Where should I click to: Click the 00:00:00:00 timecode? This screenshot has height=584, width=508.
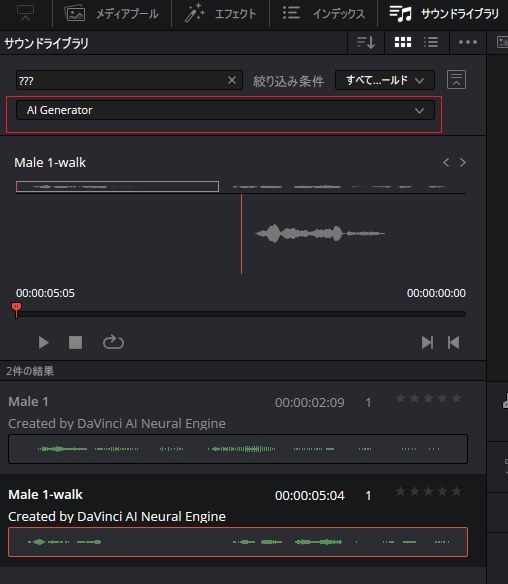coord(436,293)
